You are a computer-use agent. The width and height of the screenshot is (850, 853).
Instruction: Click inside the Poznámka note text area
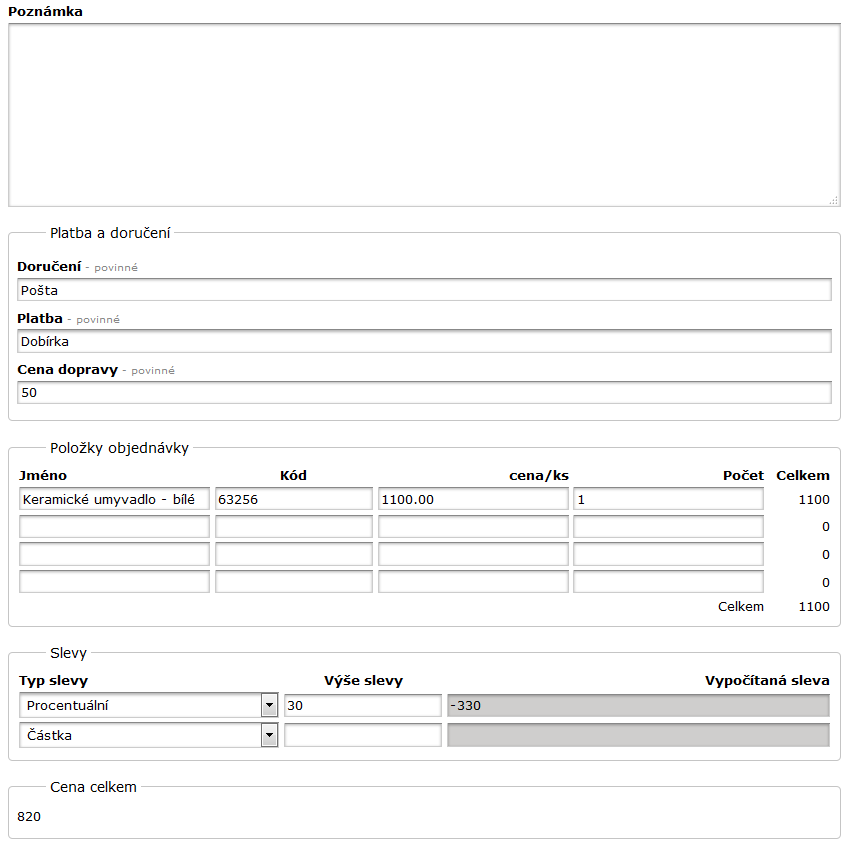[x=424, y=115]
